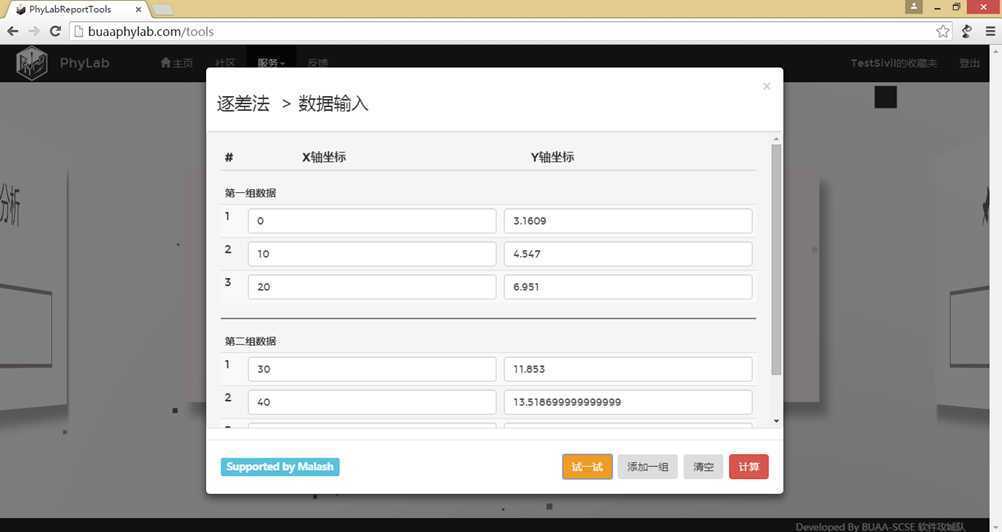This screenshot has height=532, width=1002.
Task: Click the 试一试 orange button
Action: pos(587,467)
